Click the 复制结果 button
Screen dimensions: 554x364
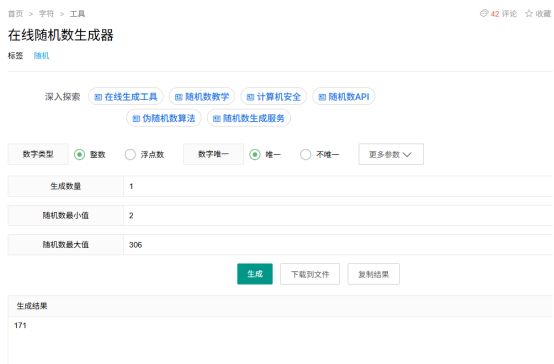(x=373, y=274)
